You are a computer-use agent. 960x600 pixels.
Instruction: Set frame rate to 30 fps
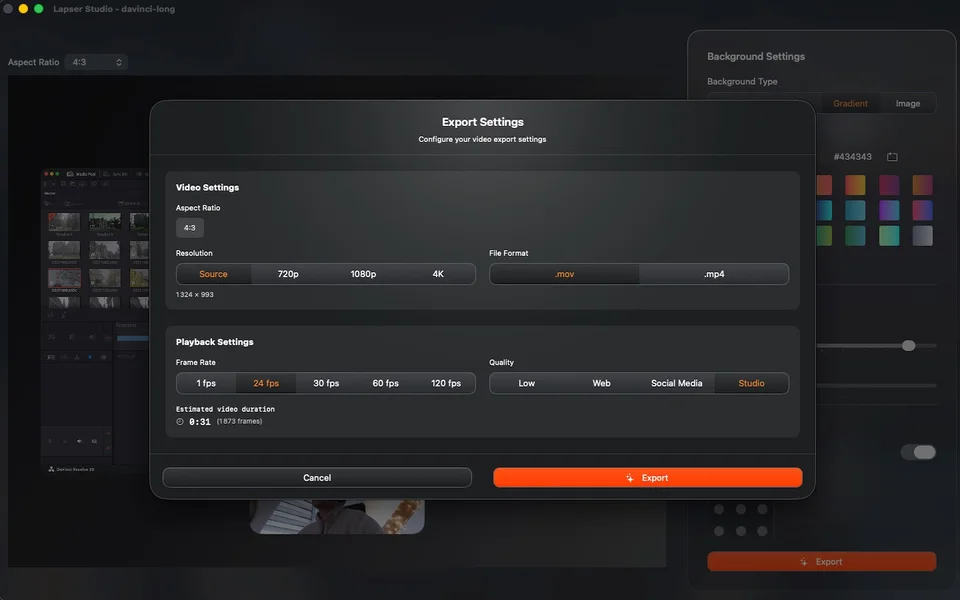point(326,383)
